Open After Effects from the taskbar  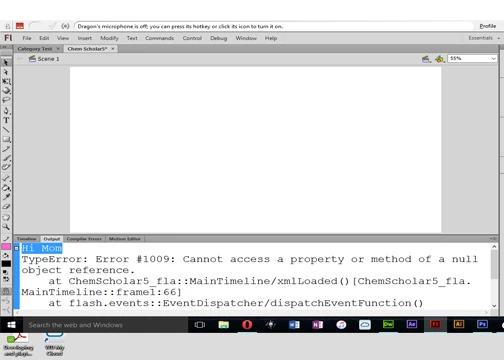(x=412, y=324)
